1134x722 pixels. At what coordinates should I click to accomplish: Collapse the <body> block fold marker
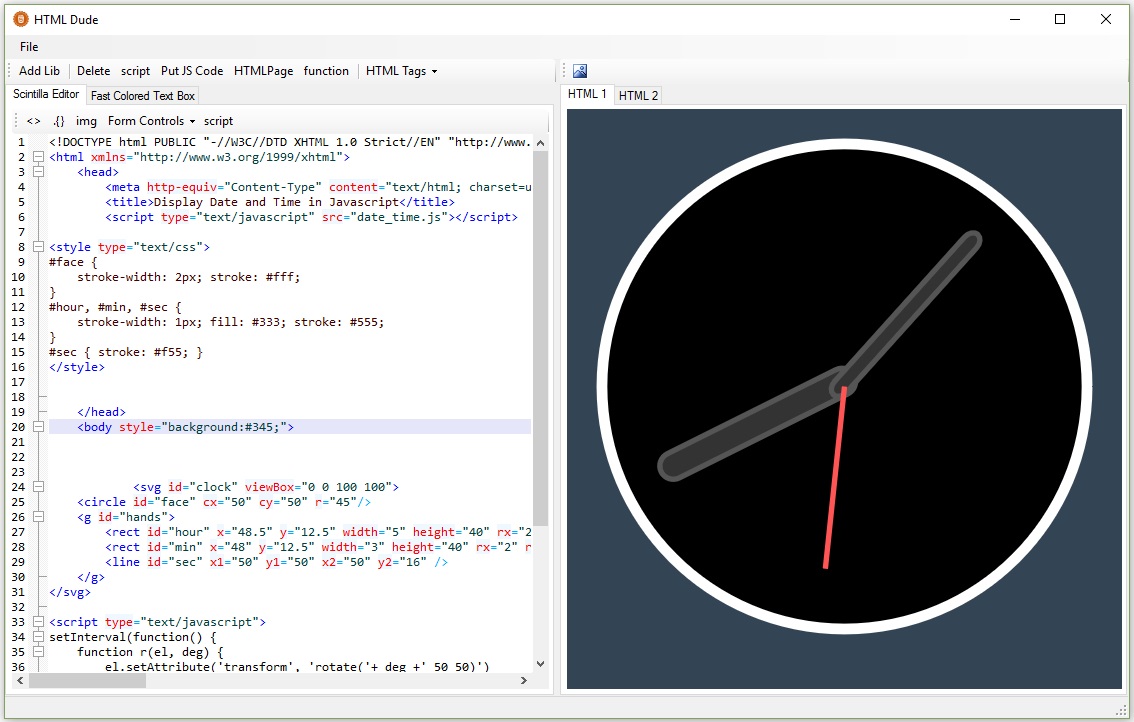(x=38, y=427)
